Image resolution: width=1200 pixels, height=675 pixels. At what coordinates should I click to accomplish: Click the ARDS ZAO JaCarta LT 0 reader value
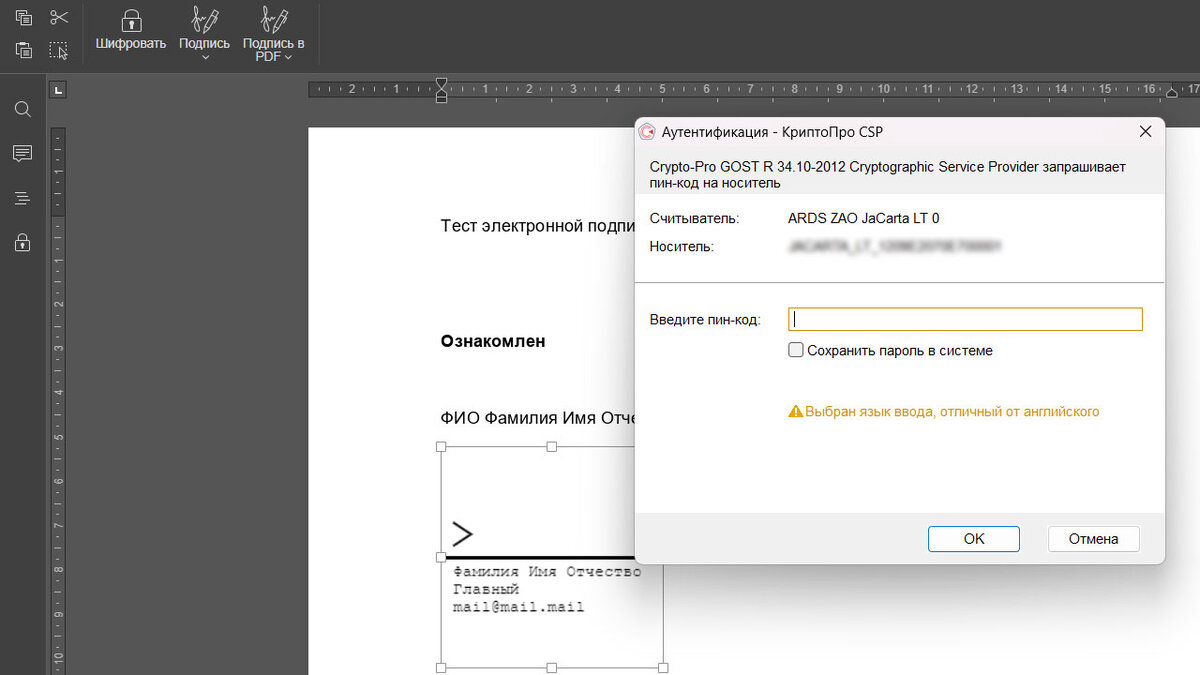864,218
